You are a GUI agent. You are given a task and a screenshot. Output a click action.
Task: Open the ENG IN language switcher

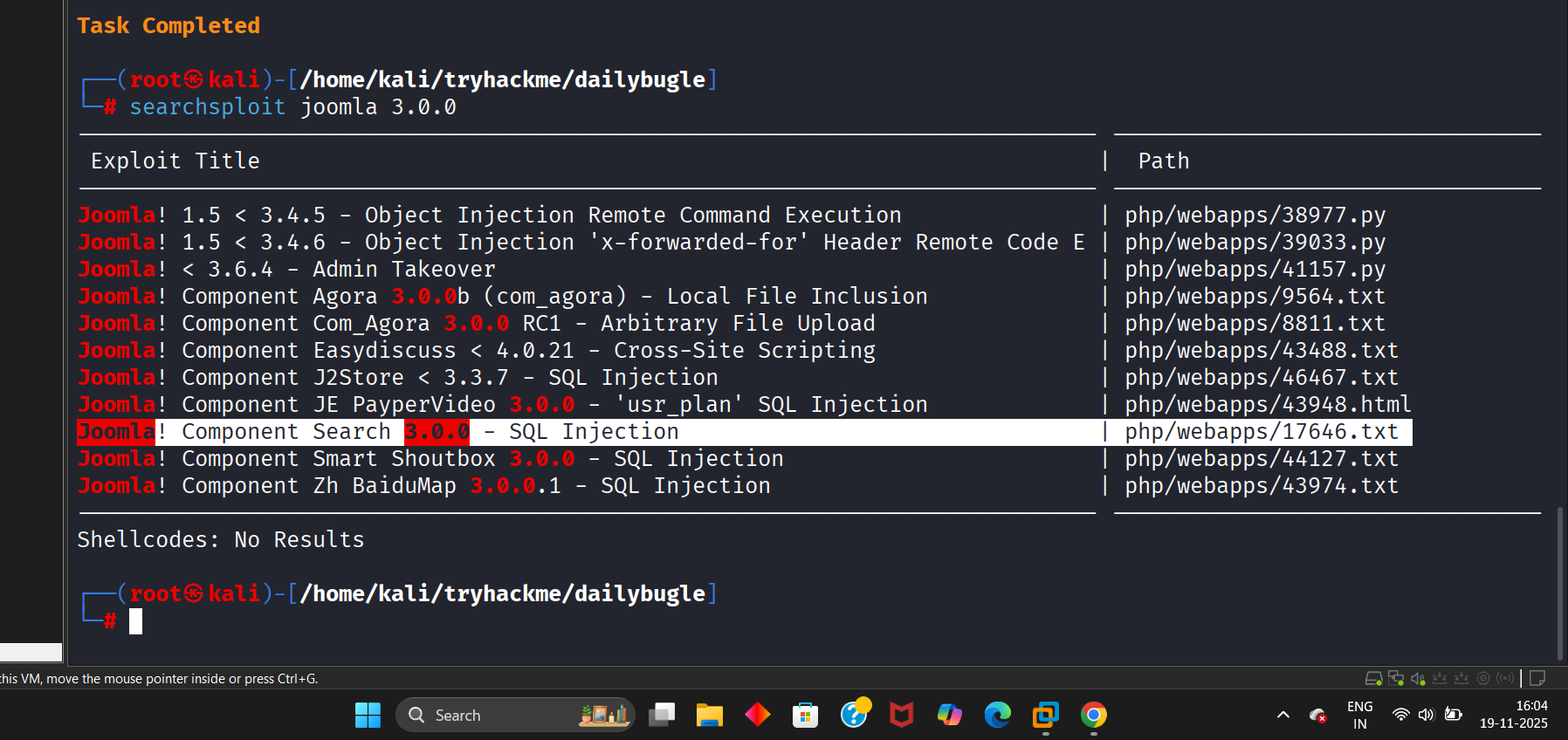pos(1359,715)
